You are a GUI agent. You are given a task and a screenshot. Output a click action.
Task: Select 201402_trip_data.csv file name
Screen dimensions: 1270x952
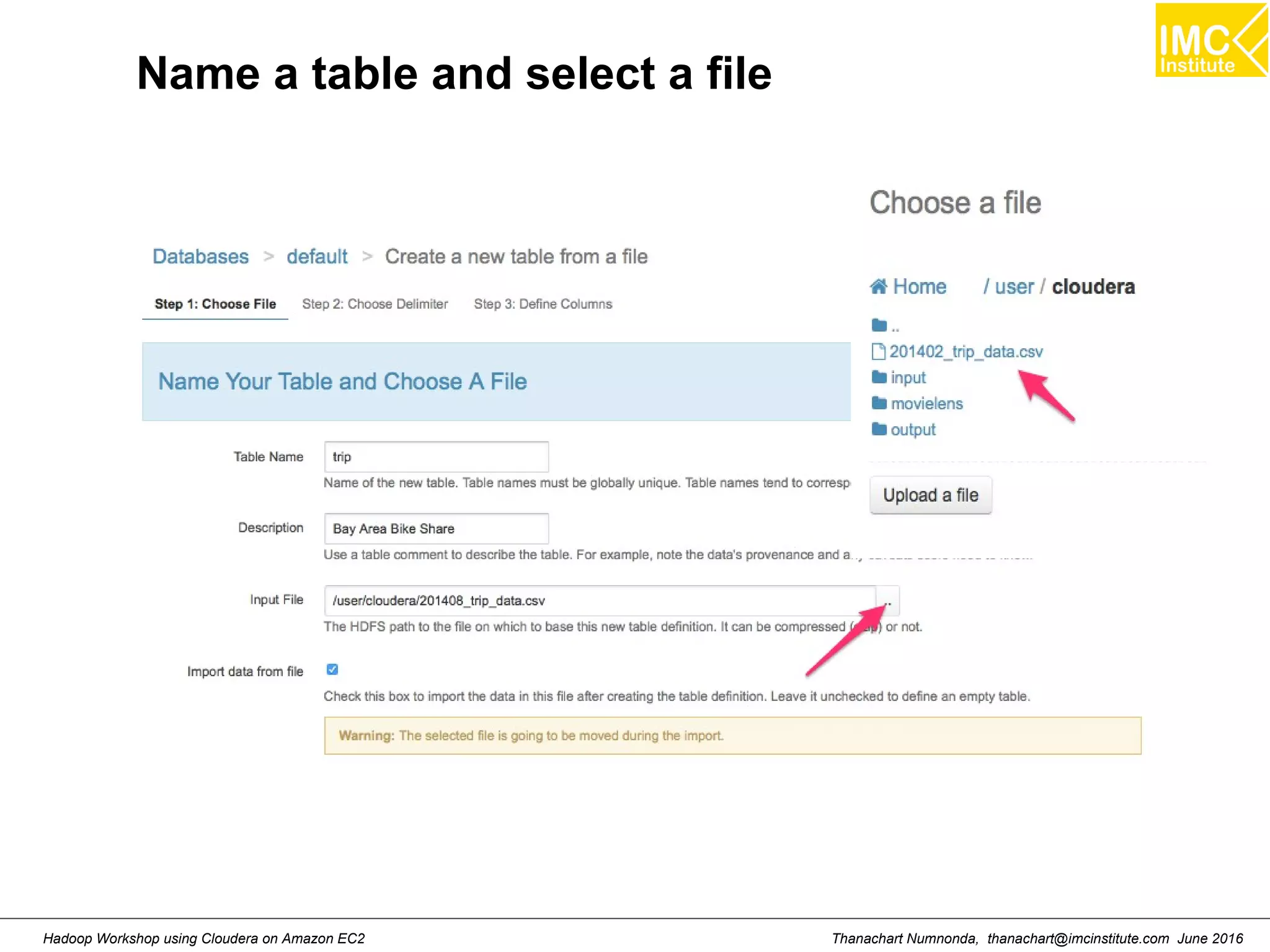(x=966, y=351)
